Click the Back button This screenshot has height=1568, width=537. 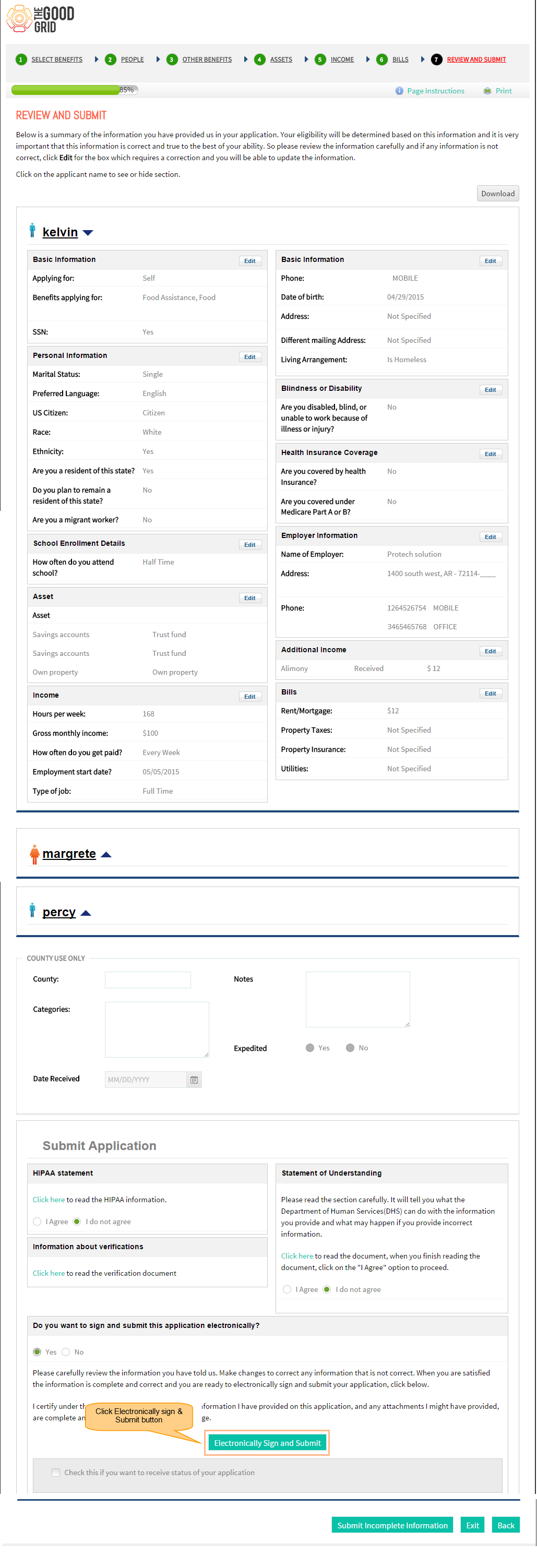coord(505,1525)
